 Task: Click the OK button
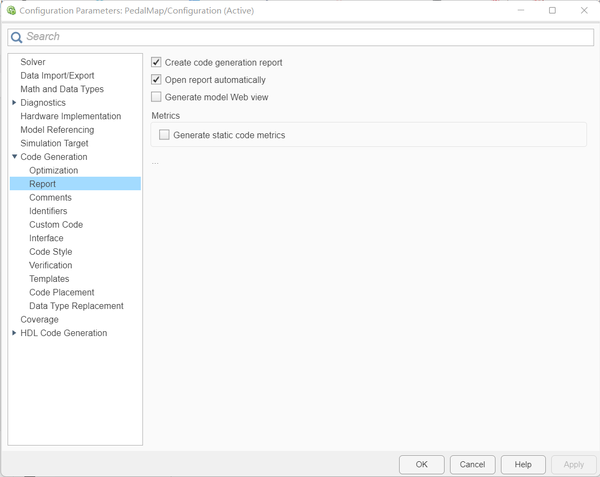(x=421, y=464)
